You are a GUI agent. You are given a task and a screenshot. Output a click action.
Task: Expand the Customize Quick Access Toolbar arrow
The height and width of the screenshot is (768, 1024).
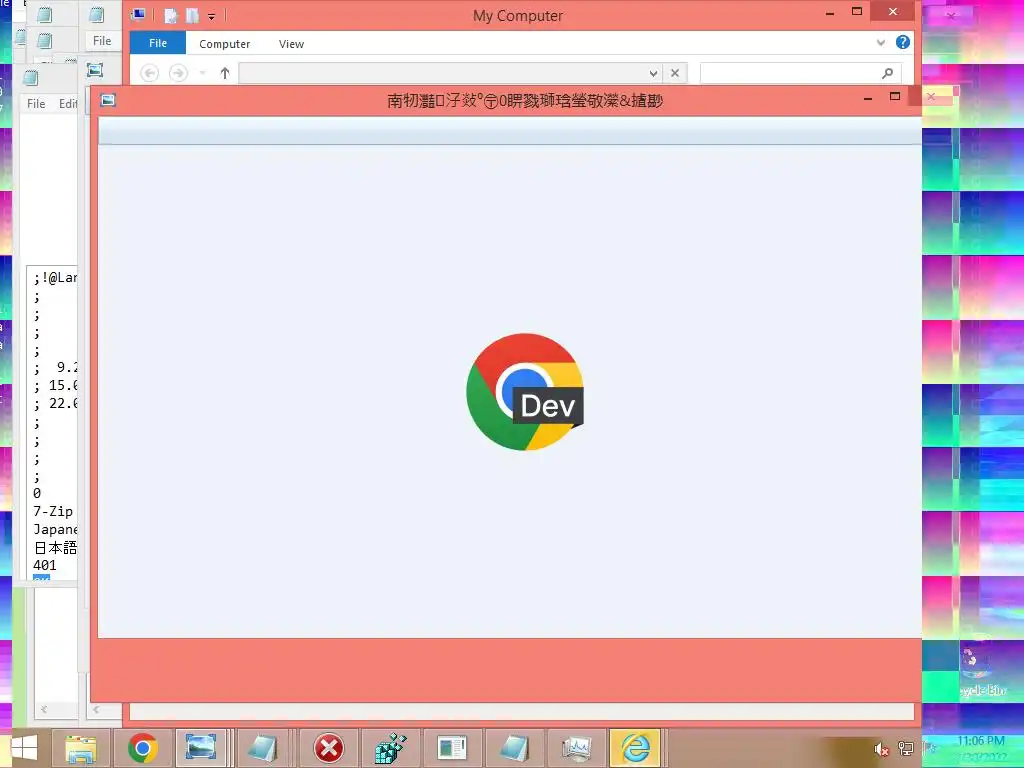[212, 16]
